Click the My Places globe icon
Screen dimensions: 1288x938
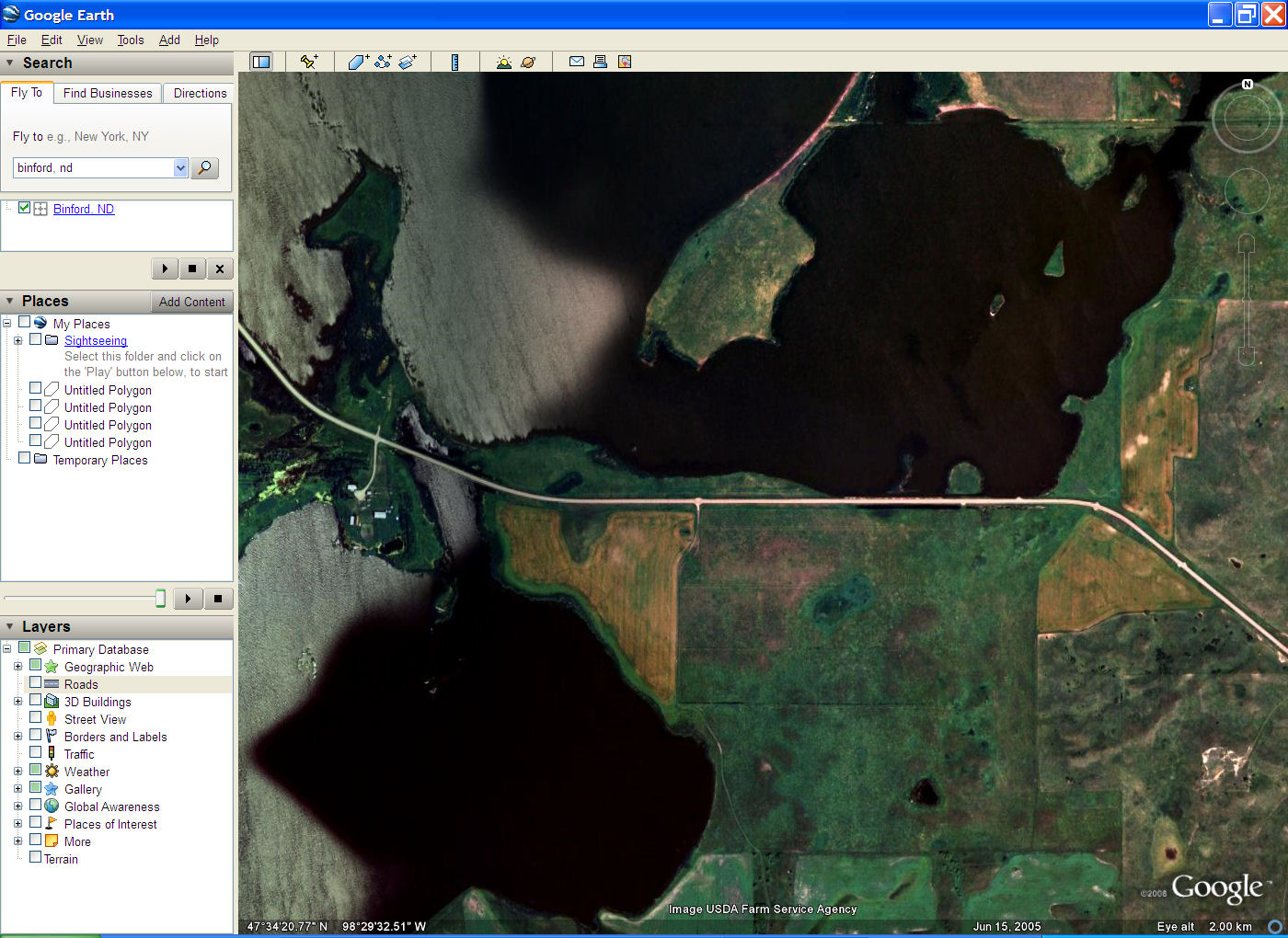click(40, 324)
